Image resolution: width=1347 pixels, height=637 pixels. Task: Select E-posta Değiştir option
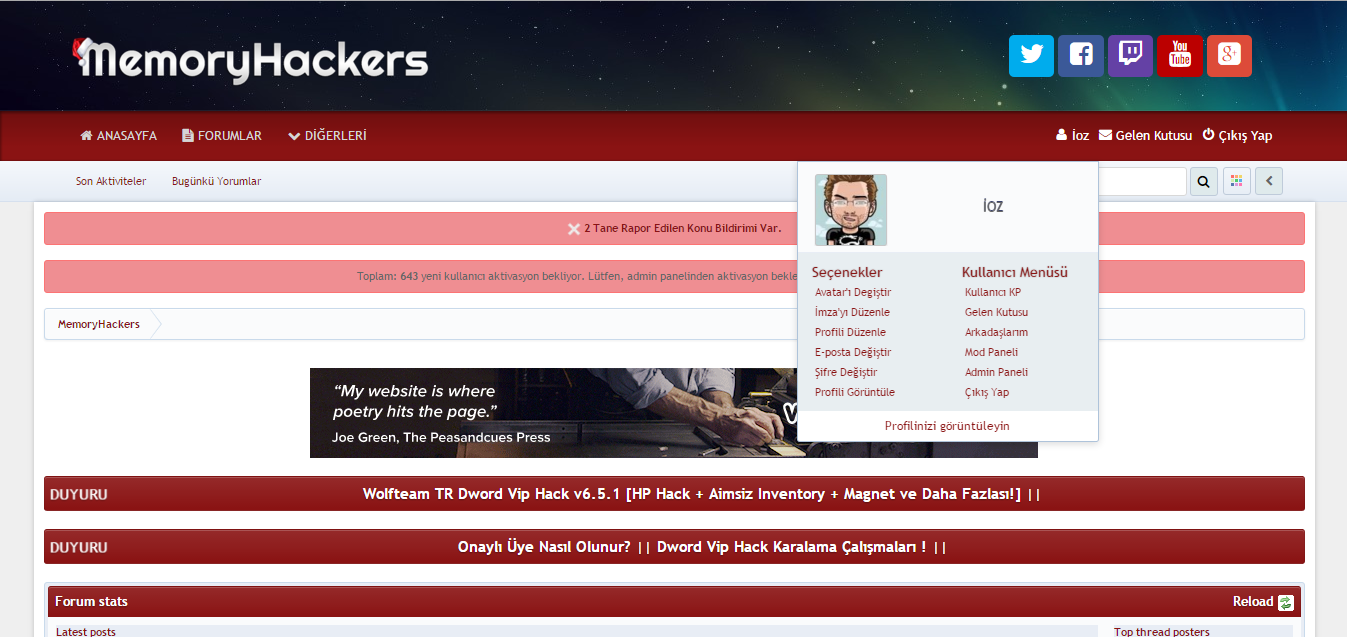[853, 353]
